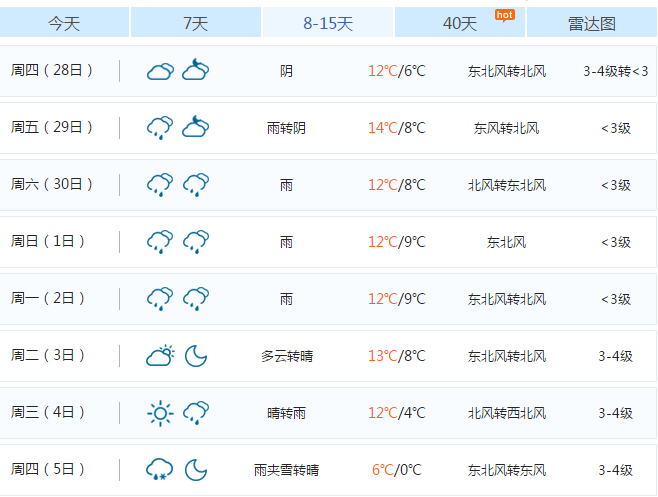The image size is (658, 497).
Task: Open the 7天 forecast tab
Action: [196, 23]
